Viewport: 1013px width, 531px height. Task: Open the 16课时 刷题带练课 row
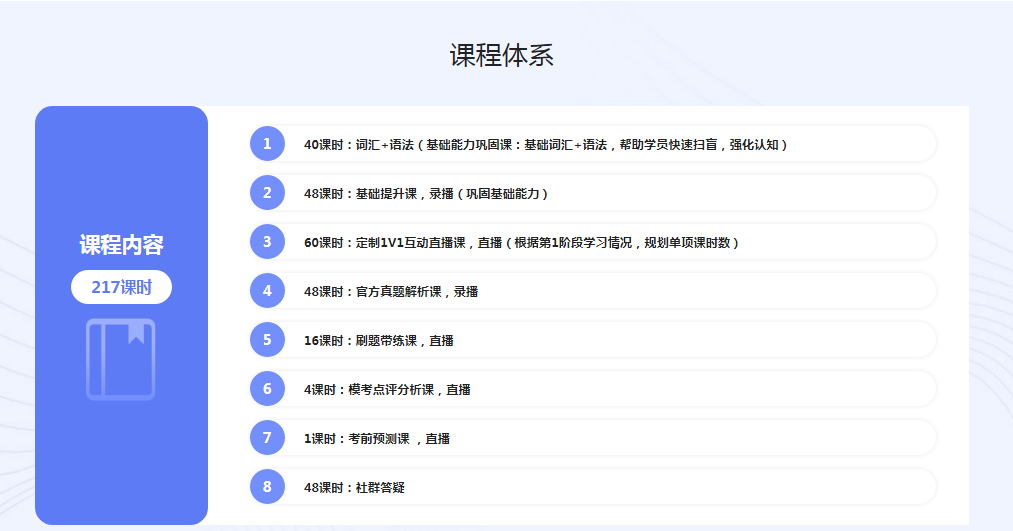point(379,340)
